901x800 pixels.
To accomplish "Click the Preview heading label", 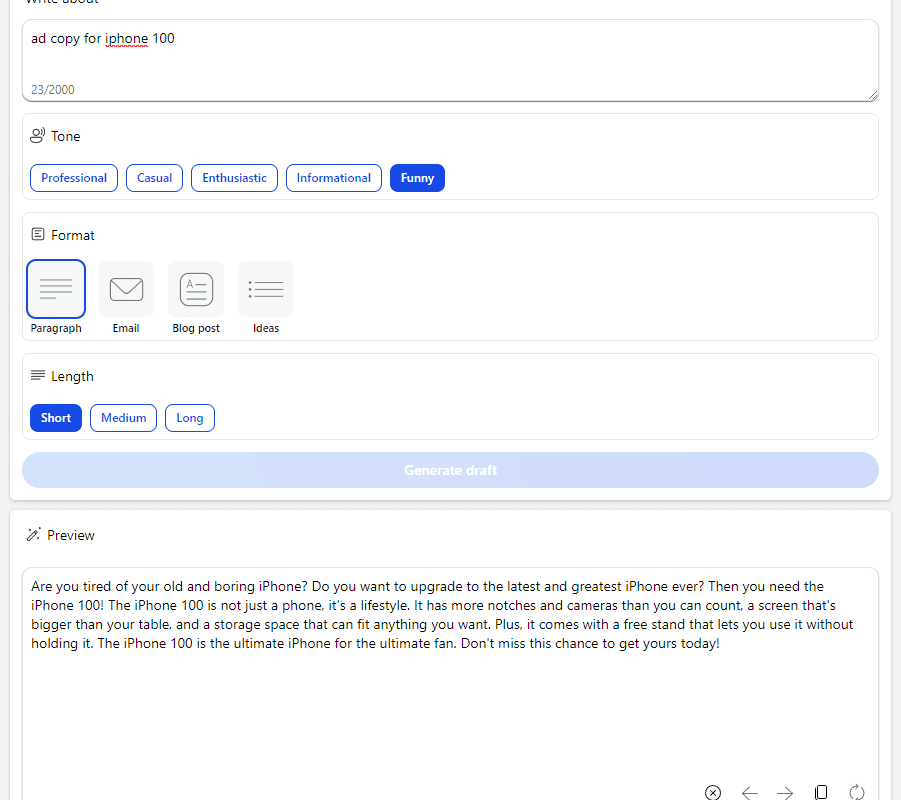I will pyautogui.click(x=71, y=535).
